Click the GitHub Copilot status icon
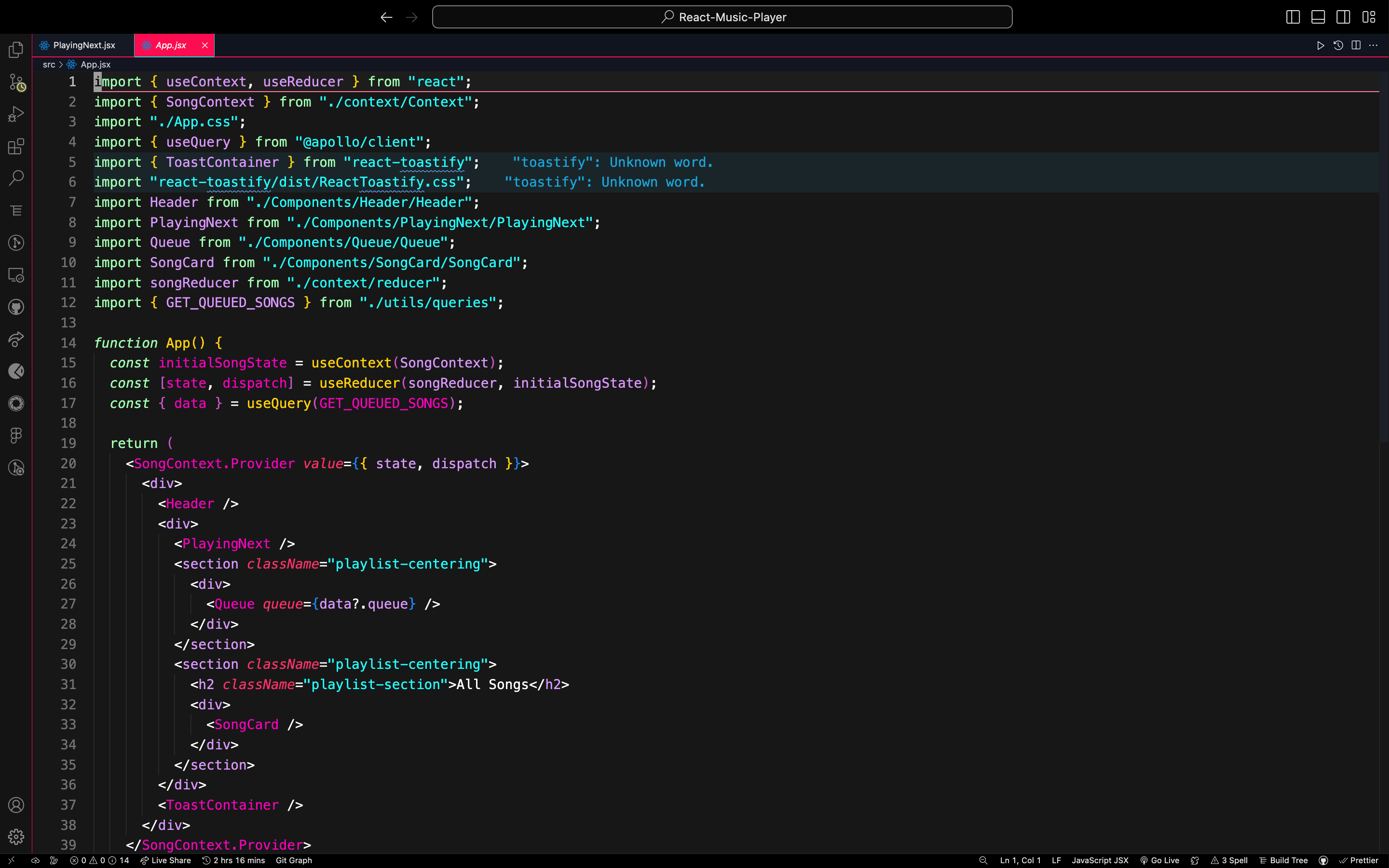1389x868 pixels. click(x=1323, y=860)
